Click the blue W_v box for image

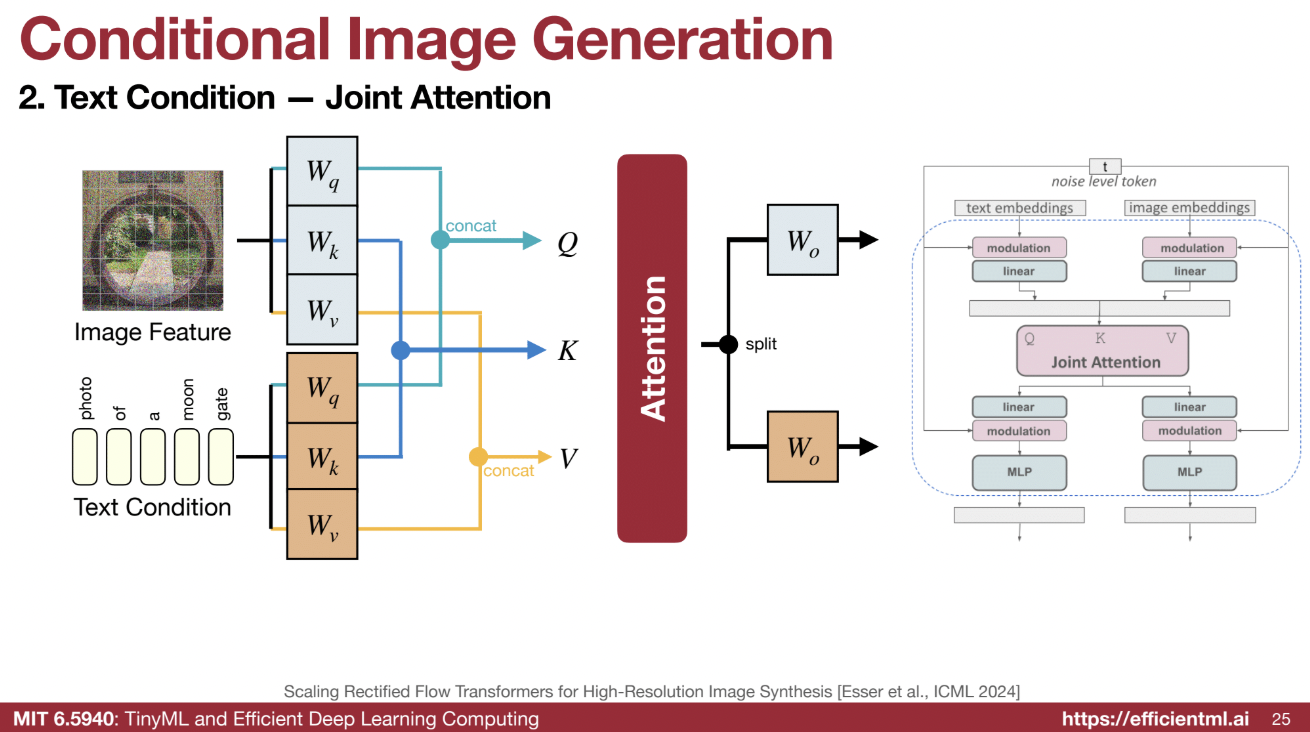coord(321,309)
